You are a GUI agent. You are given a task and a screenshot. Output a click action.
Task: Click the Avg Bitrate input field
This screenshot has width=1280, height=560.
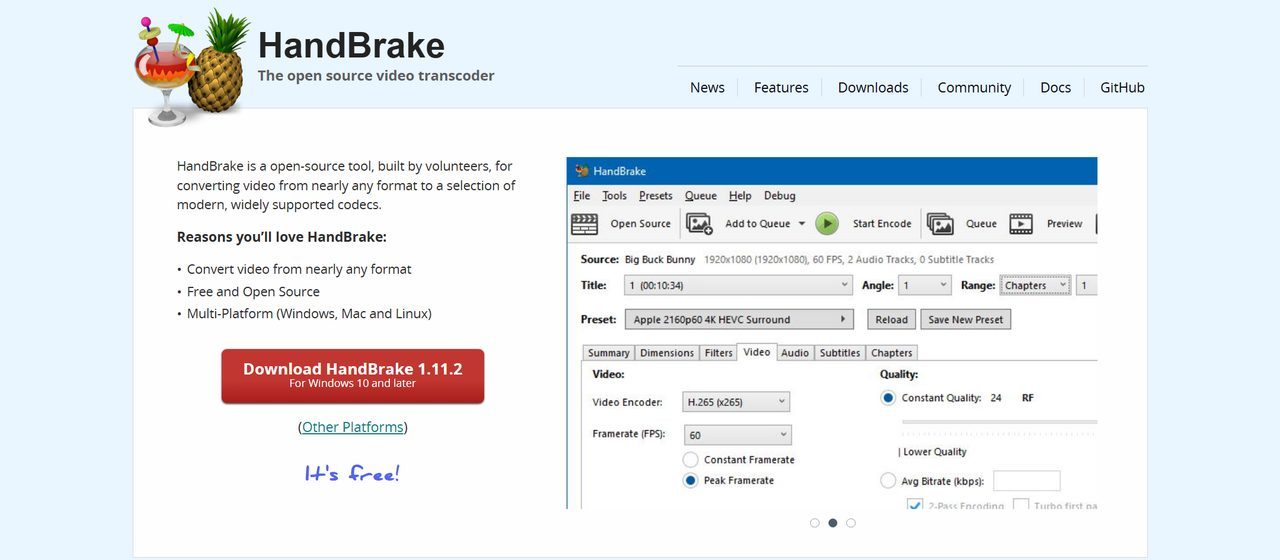pyautogui.click(x=1027, y=481)
